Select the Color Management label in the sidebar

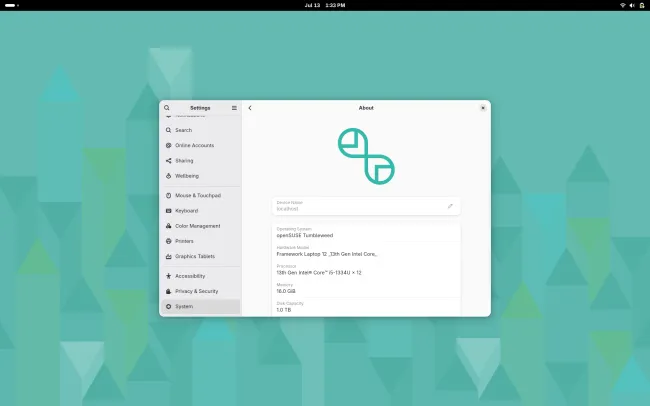(x=198, y=226)
